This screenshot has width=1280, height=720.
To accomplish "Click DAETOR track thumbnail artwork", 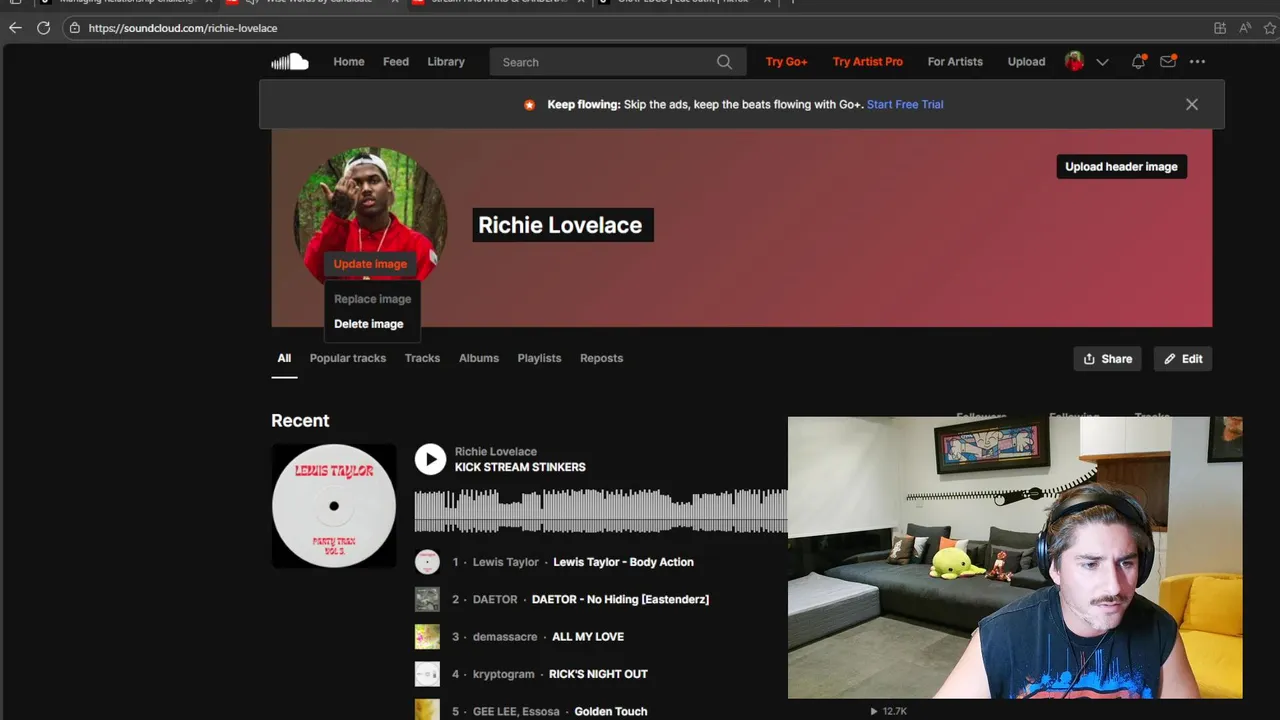I will pyautogui.click(x=427, y=599).
